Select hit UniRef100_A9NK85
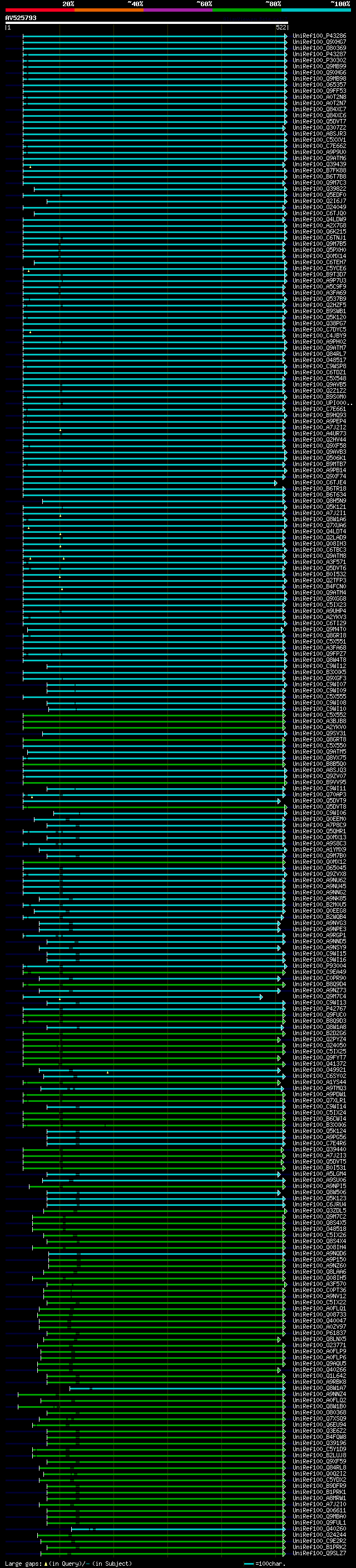Screen dimensions: 356x1568 tap(319, 899)
